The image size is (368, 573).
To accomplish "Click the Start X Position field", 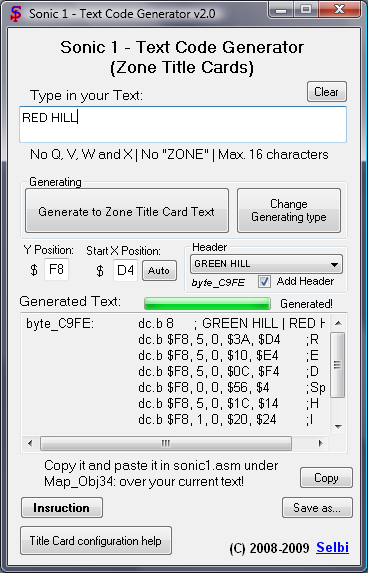I will point(125,270).
